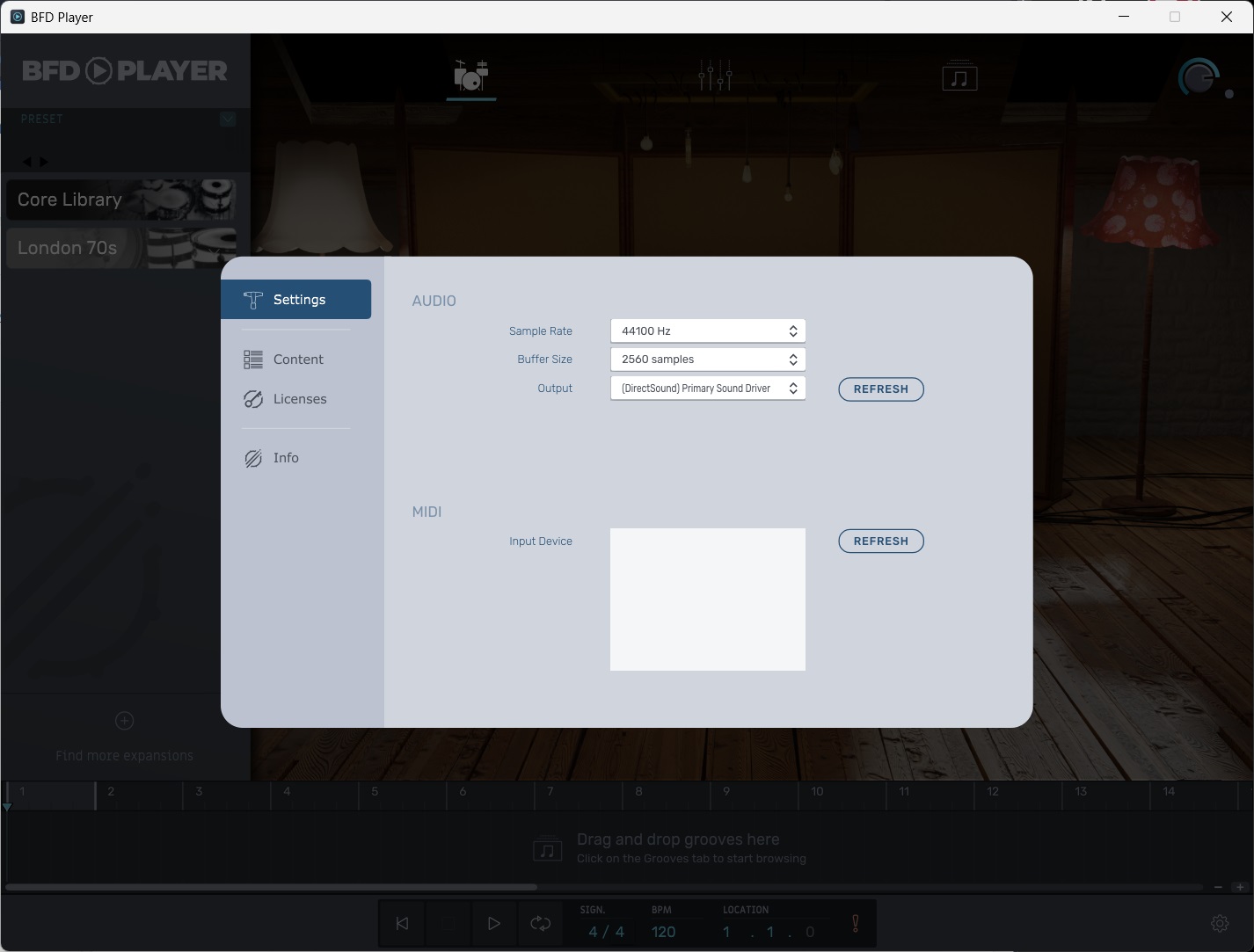Click the plus icon above Find more expansions
1254x952 pixels.
tap(124, 721)
